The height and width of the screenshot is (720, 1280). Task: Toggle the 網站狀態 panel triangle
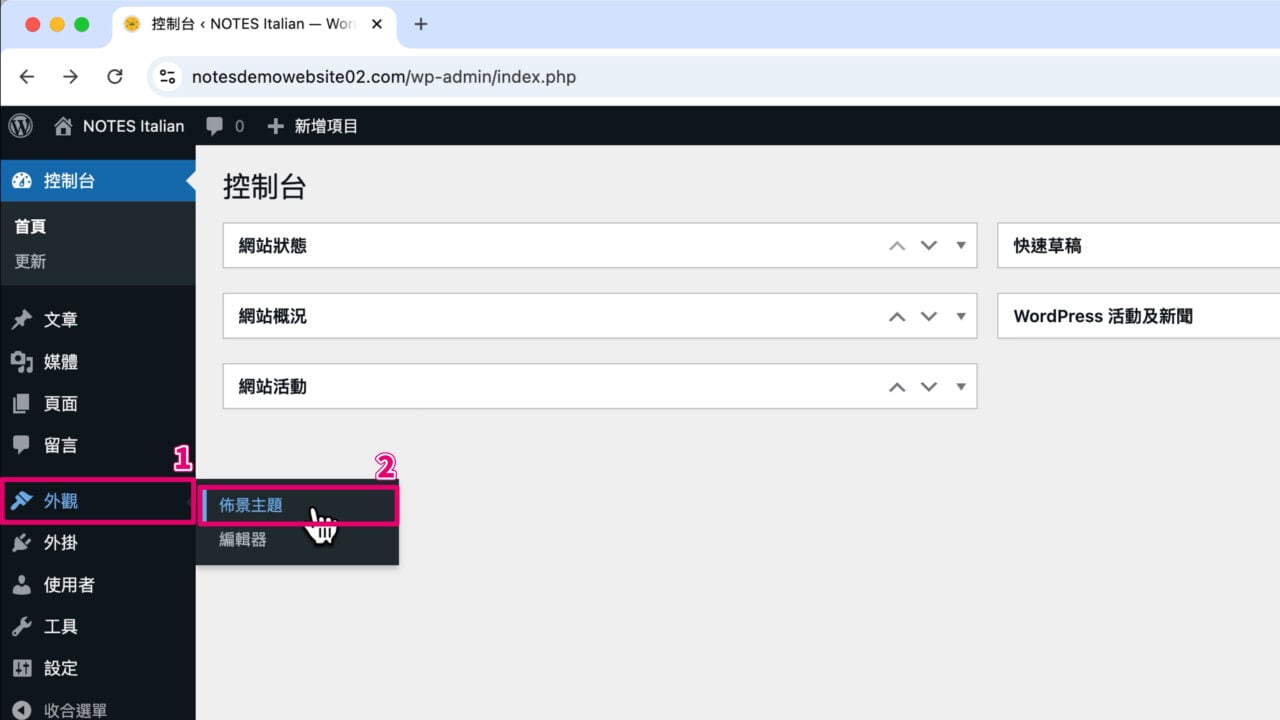click(961, 245)
